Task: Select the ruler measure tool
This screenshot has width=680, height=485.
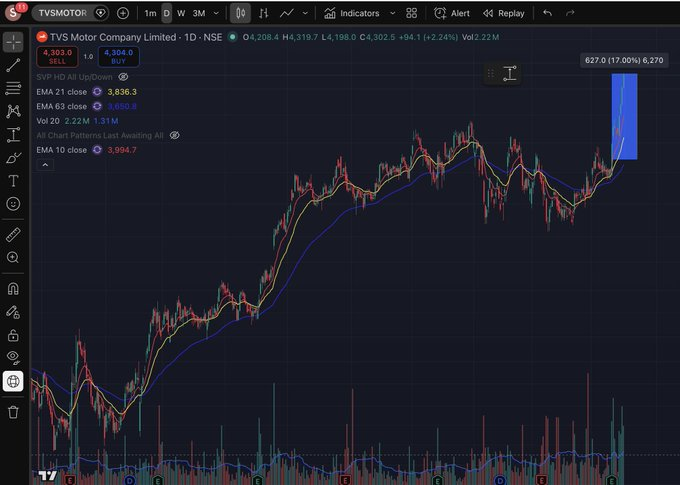Action: (x=13, y=235)
